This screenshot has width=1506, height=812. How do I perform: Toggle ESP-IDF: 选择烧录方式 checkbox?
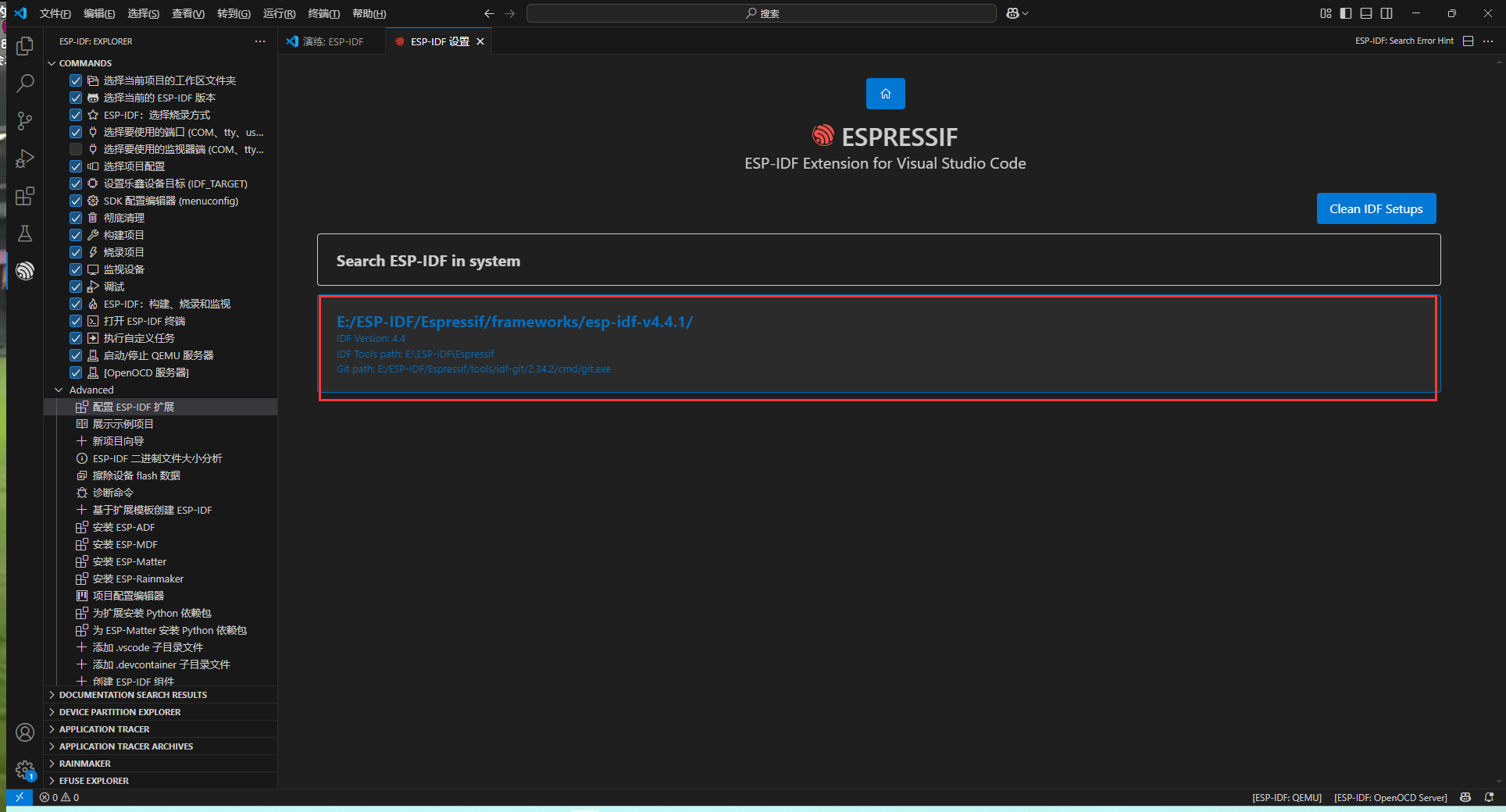(x=76, y=115)
